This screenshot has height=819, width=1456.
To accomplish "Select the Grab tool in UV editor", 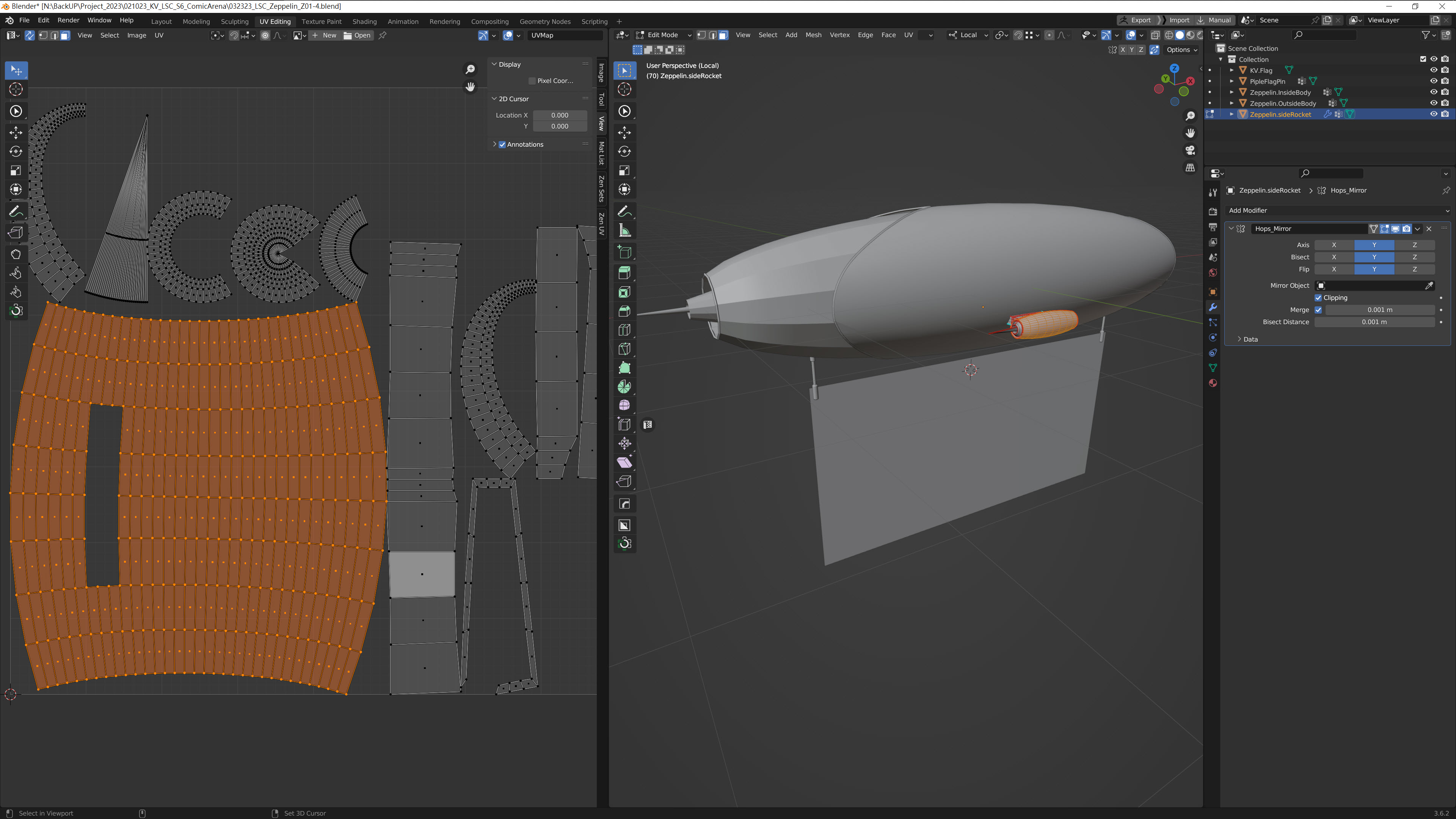I will click(16, 254).
